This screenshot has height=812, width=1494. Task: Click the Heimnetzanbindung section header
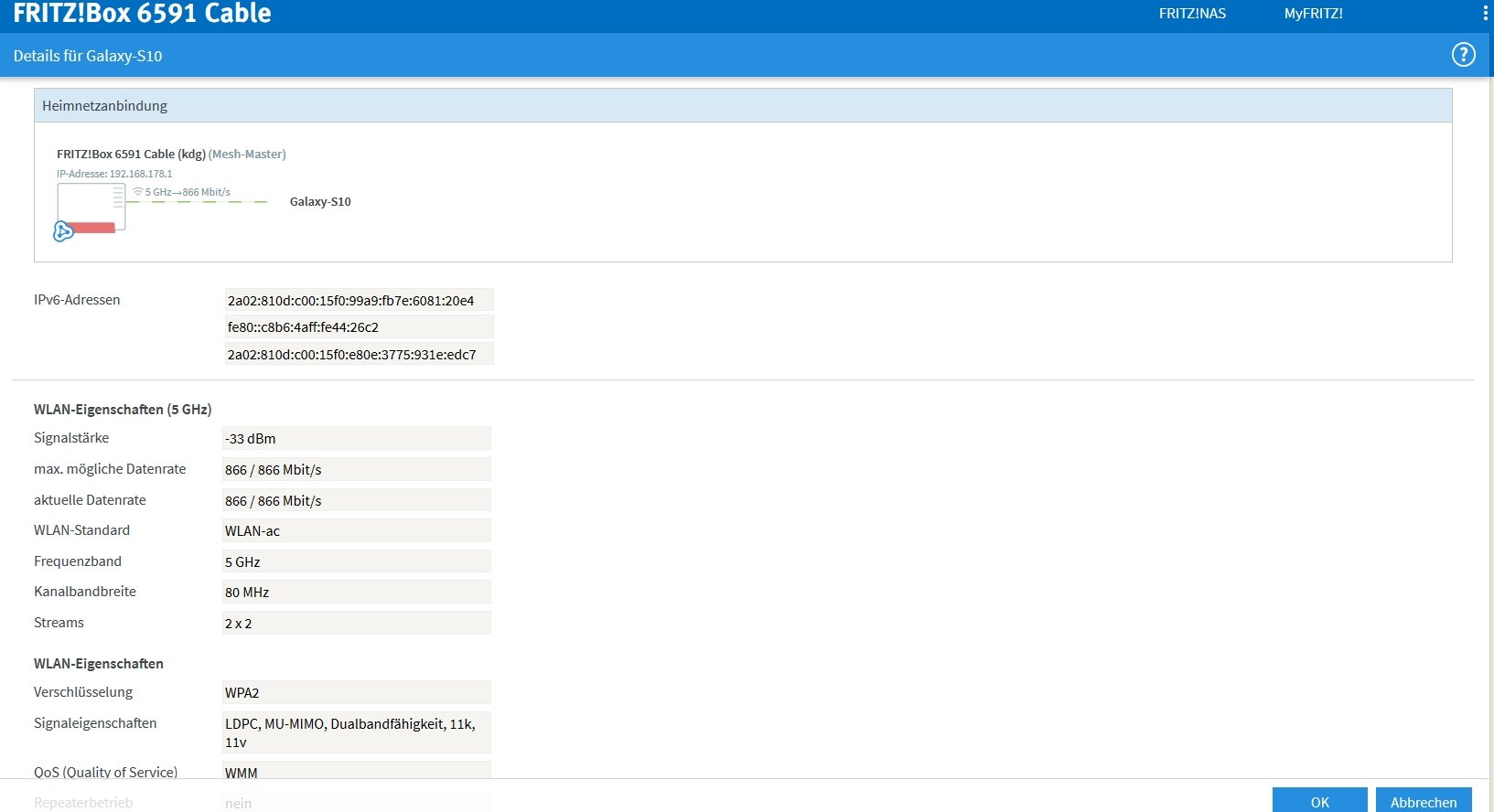[x=743, y=105]
